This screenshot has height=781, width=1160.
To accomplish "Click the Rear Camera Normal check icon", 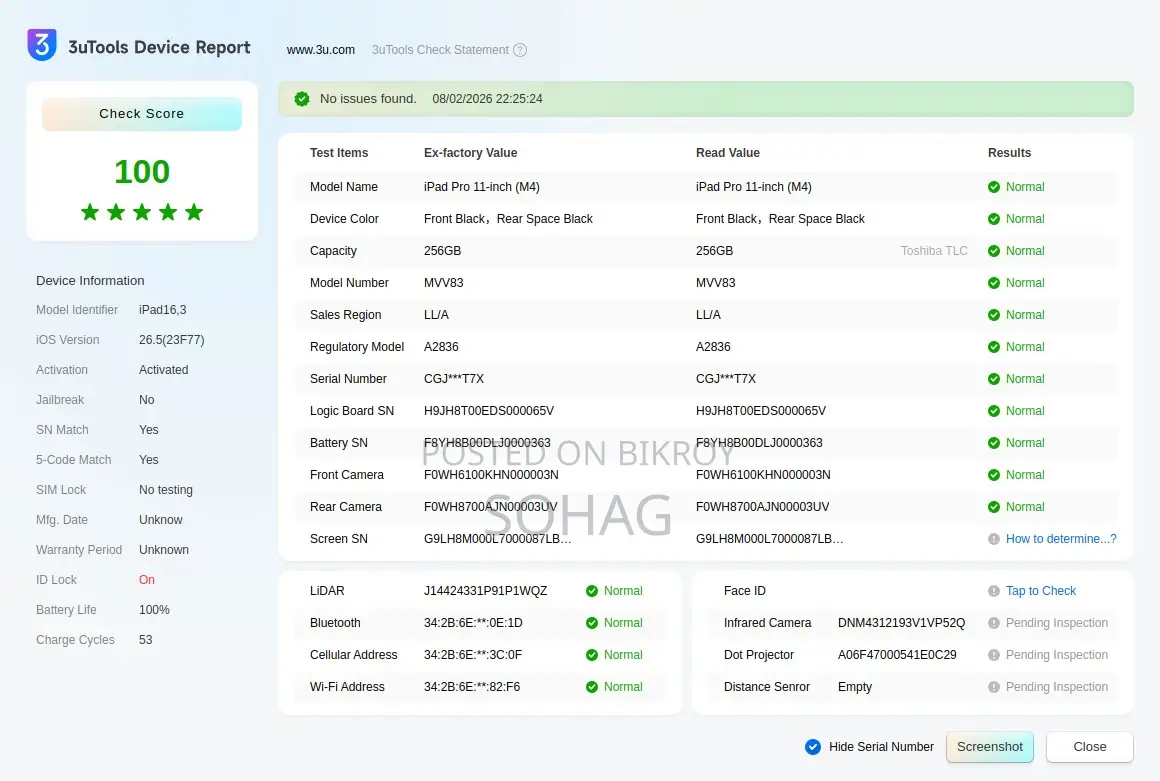I will [994, 507].
